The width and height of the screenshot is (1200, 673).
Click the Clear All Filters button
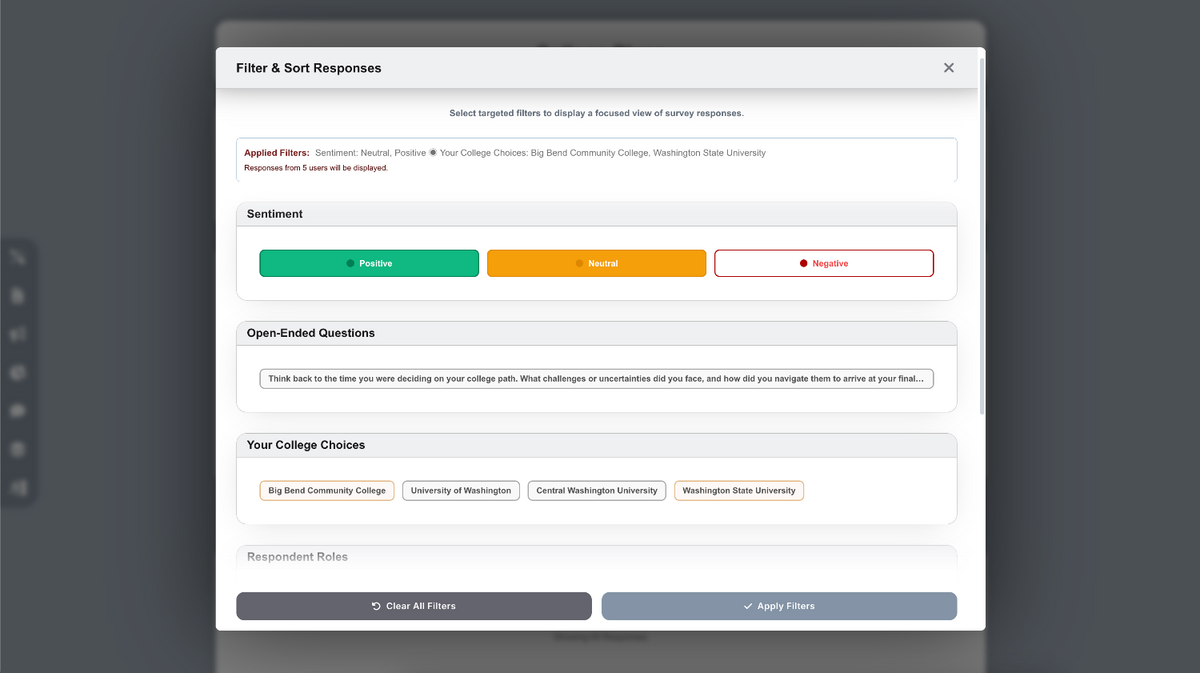click(x=414, y=605)
